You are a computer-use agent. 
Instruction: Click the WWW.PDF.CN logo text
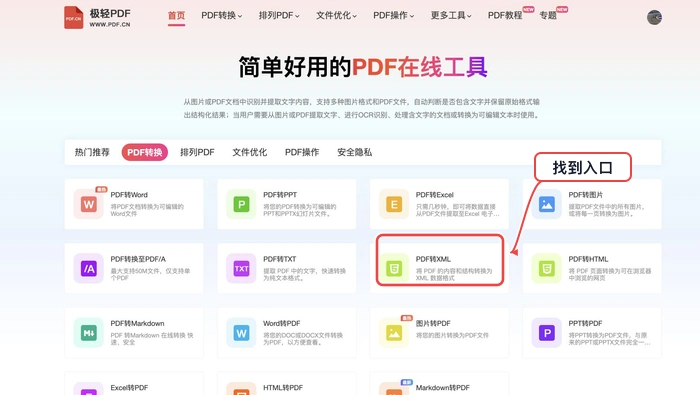click(x=110, y=25)
